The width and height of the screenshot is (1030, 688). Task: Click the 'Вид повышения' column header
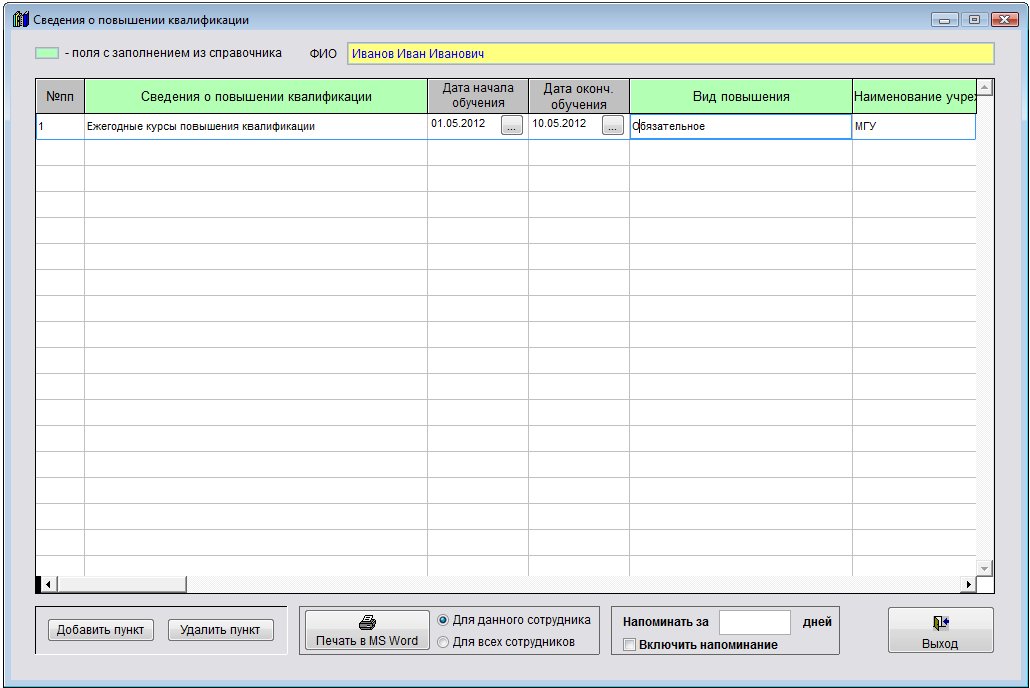coord(740,97)
